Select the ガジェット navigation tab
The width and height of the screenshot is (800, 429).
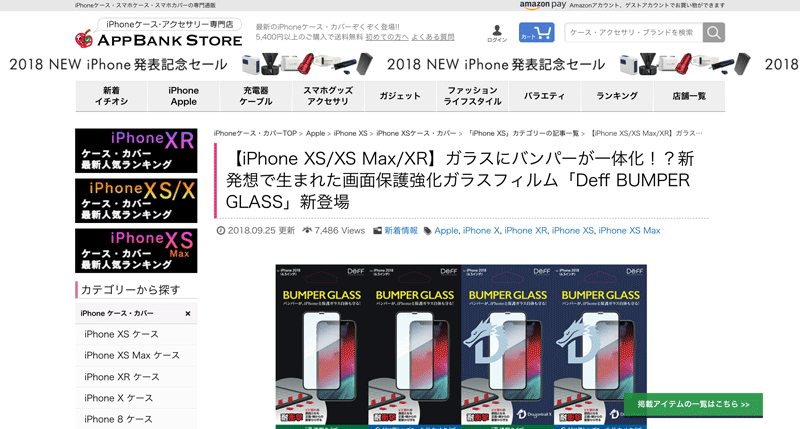pyautogui.click(x=400, y=96)
